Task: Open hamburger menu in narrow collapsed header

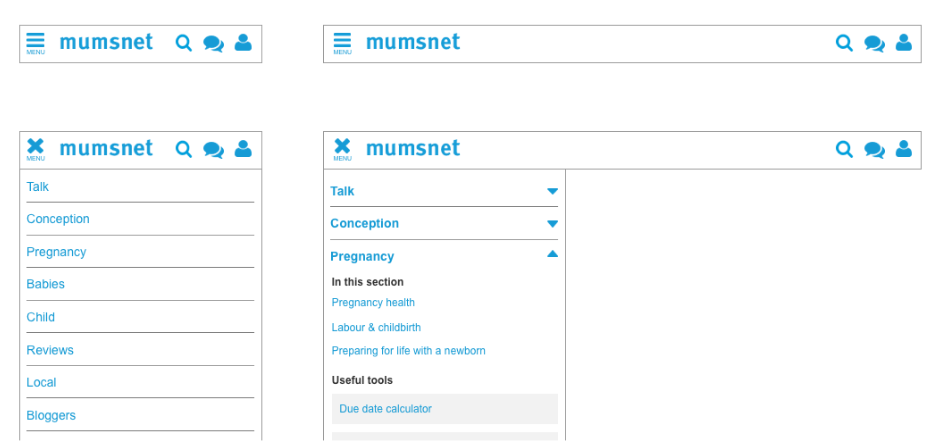Action: [35, 43]
